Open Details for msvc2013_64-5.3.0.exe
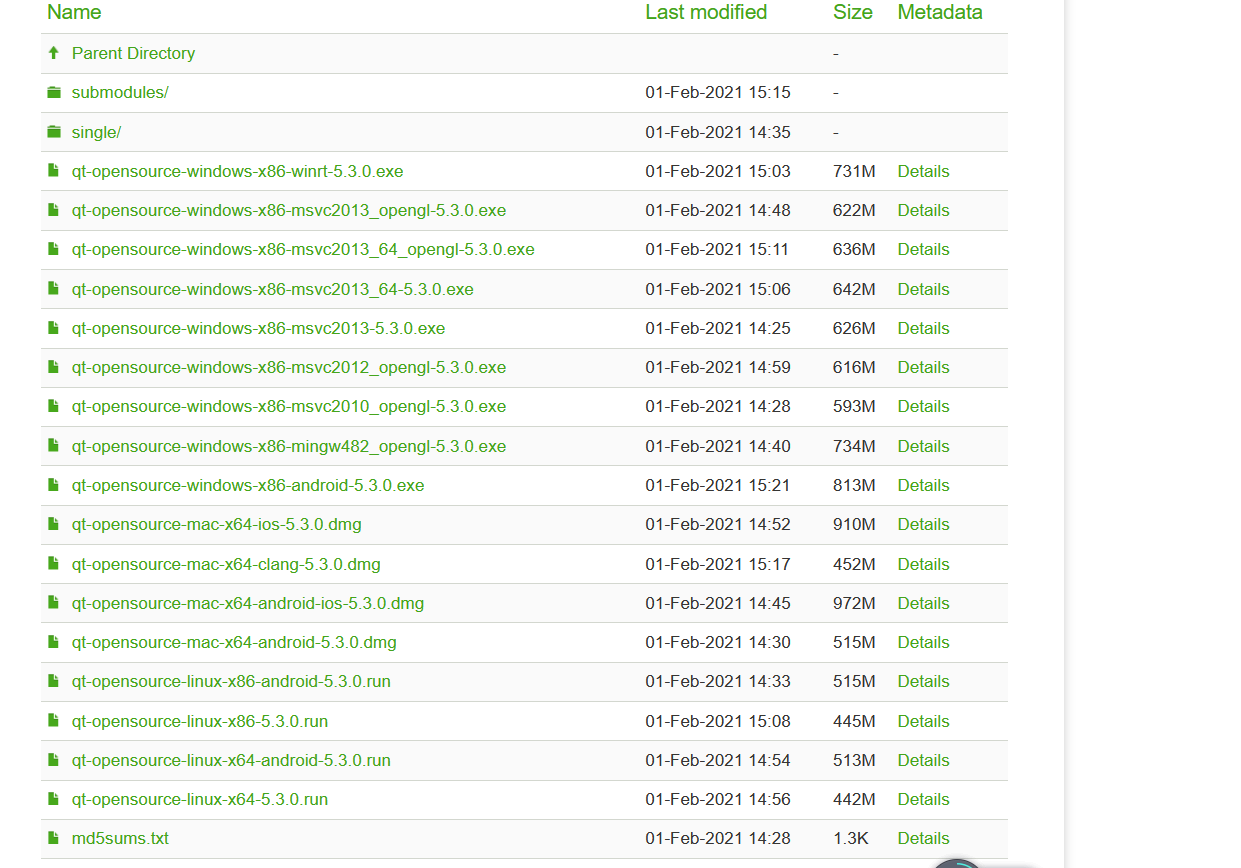This screenshot has width=1241, height=868. coord(923,289)
